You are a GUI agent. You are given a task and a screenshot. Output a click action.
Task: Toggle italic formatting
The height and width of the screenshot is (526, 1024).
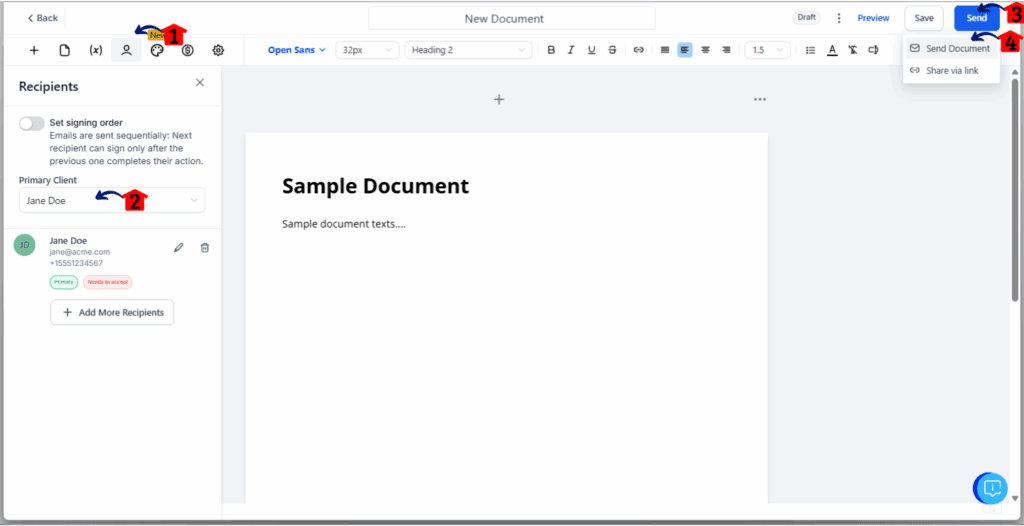tap(571, 50)
